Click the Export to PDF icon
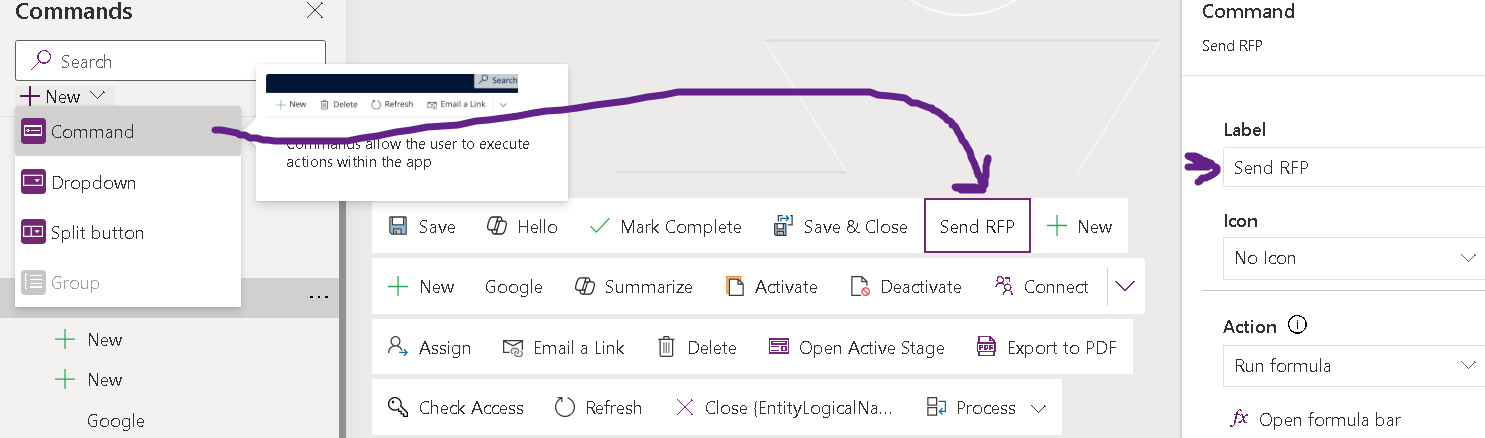The width and height of the screenshot is (1485, 438). coord(986,347)
